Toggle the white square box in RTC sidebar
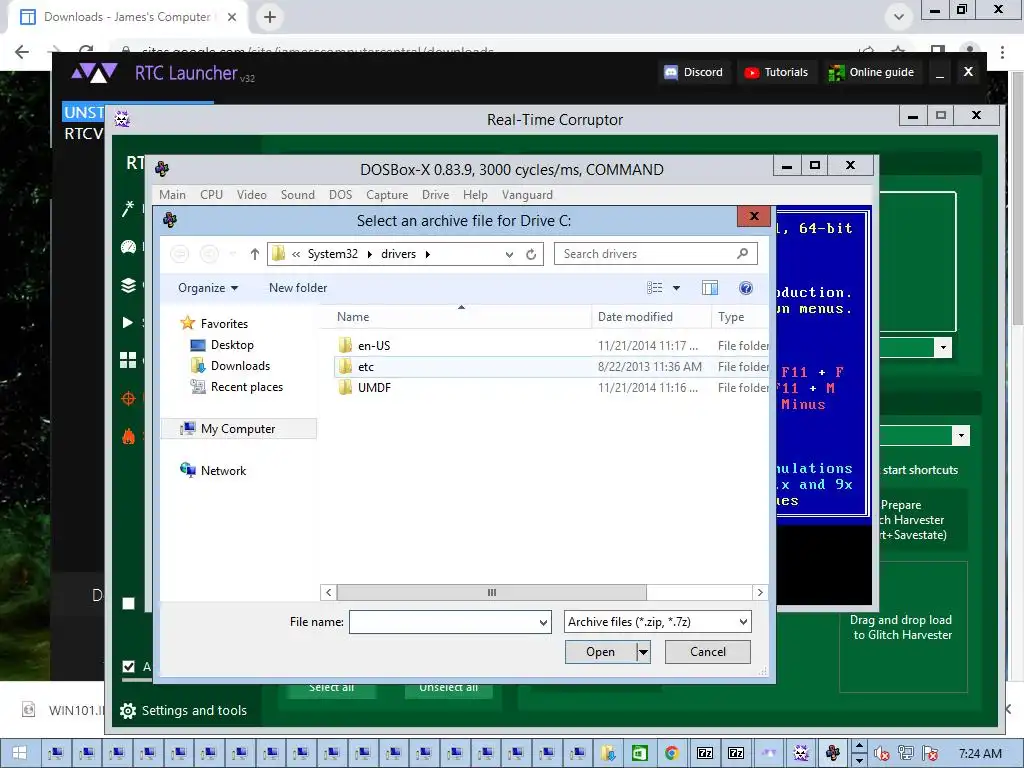The image size is (1024, 768). pos(129,603)
